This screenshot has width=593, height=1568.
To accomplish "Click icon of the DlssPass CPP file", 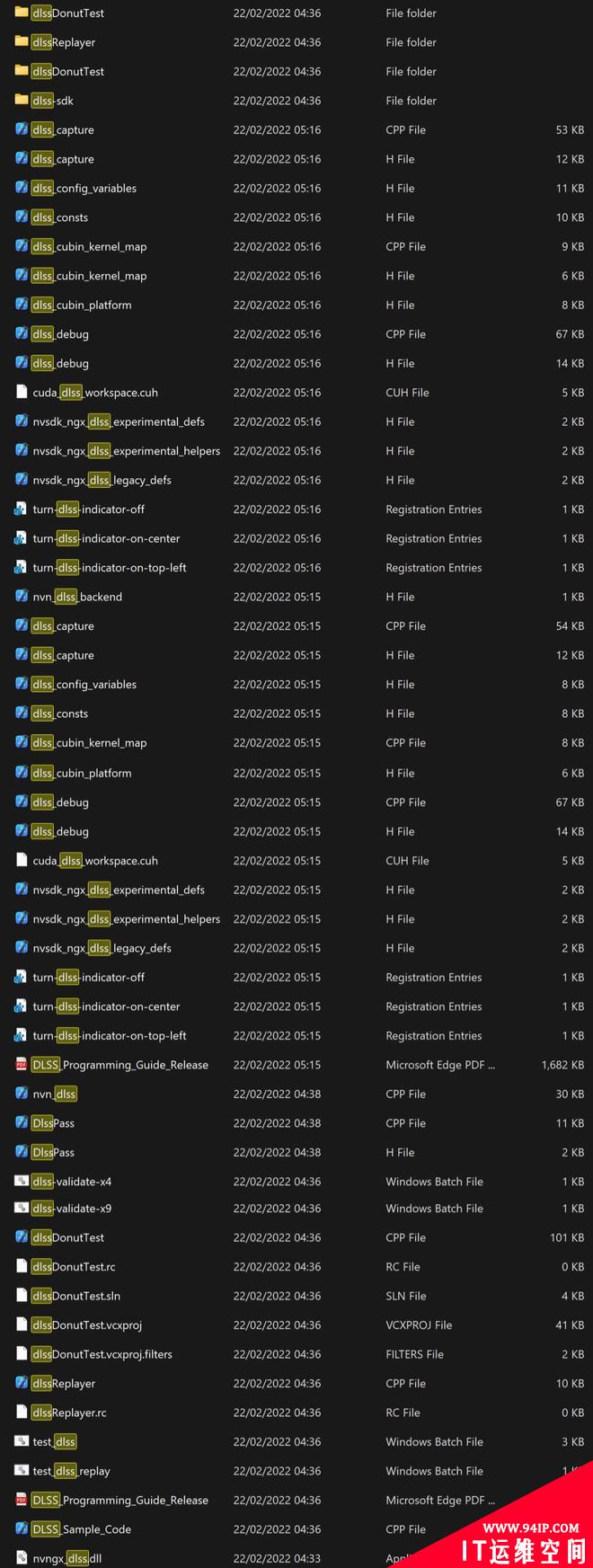I will click(x=22, y=1123).
